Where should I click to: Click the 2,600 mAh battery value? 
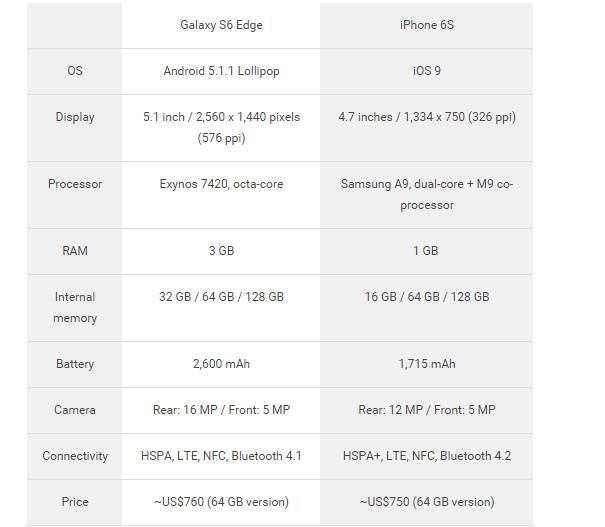coord(221,364)
